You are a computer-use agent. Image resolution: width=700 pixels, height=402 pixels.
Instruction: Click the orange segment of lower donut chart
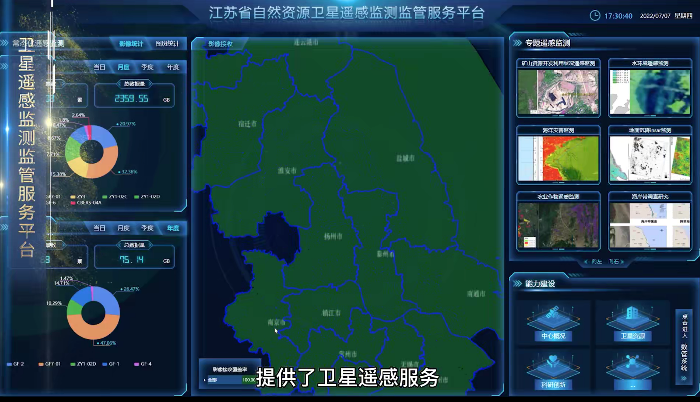pyautogui.click(x=92, y=330)
